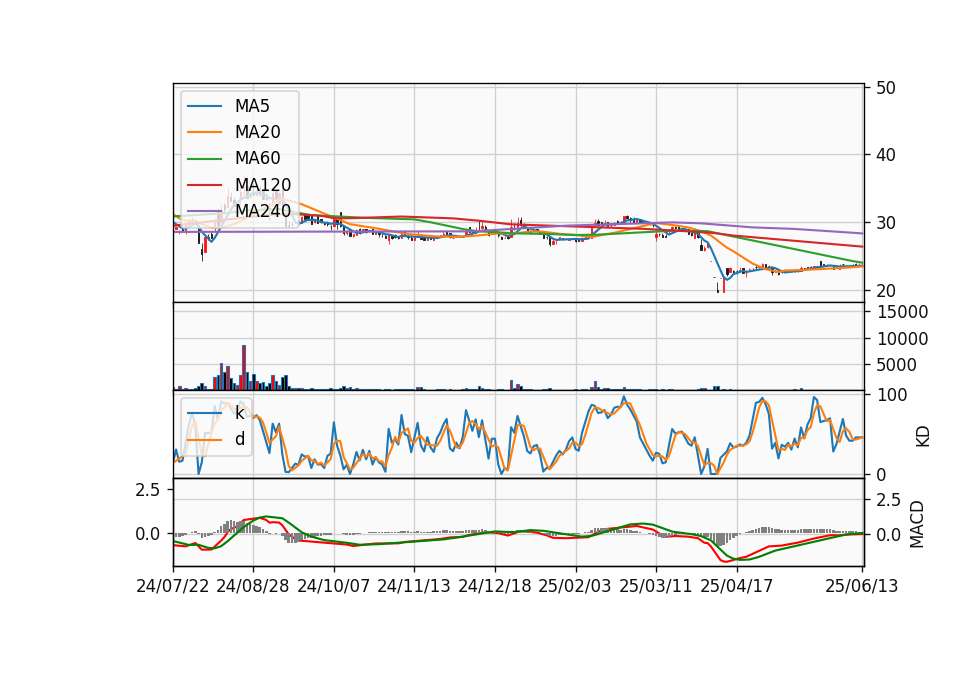
Task: Click the left MACD axis value 2.5
Action: [x=148, y=490]
